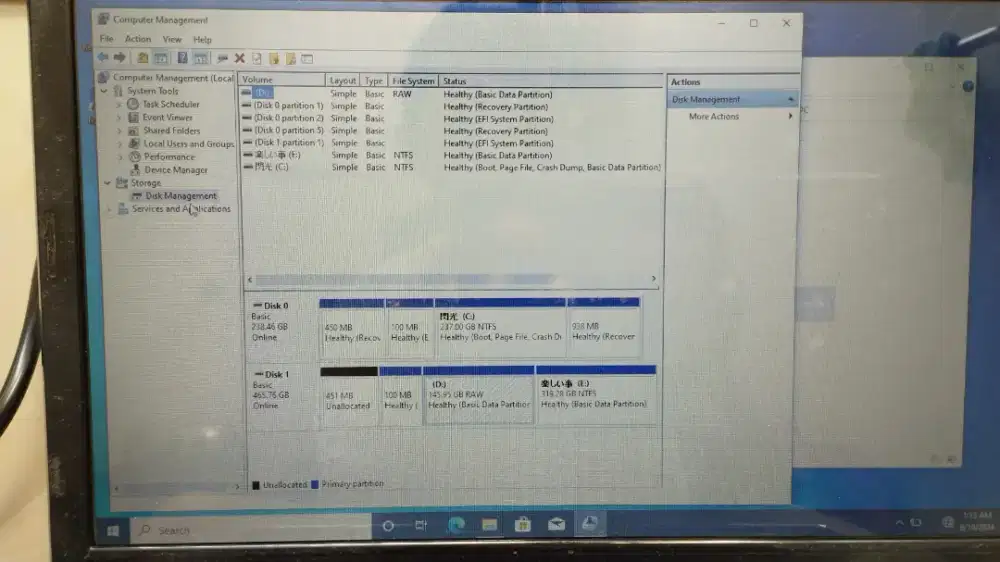Expand the Event Viewer node
The image size is (1000, 562).
pos(119,117)
